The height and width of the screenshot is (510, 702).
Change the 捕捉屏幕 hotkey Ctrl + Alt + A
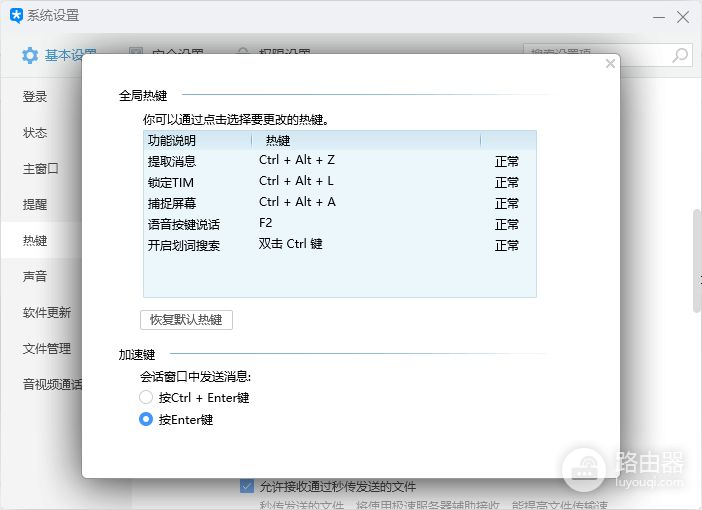point(296,202)
